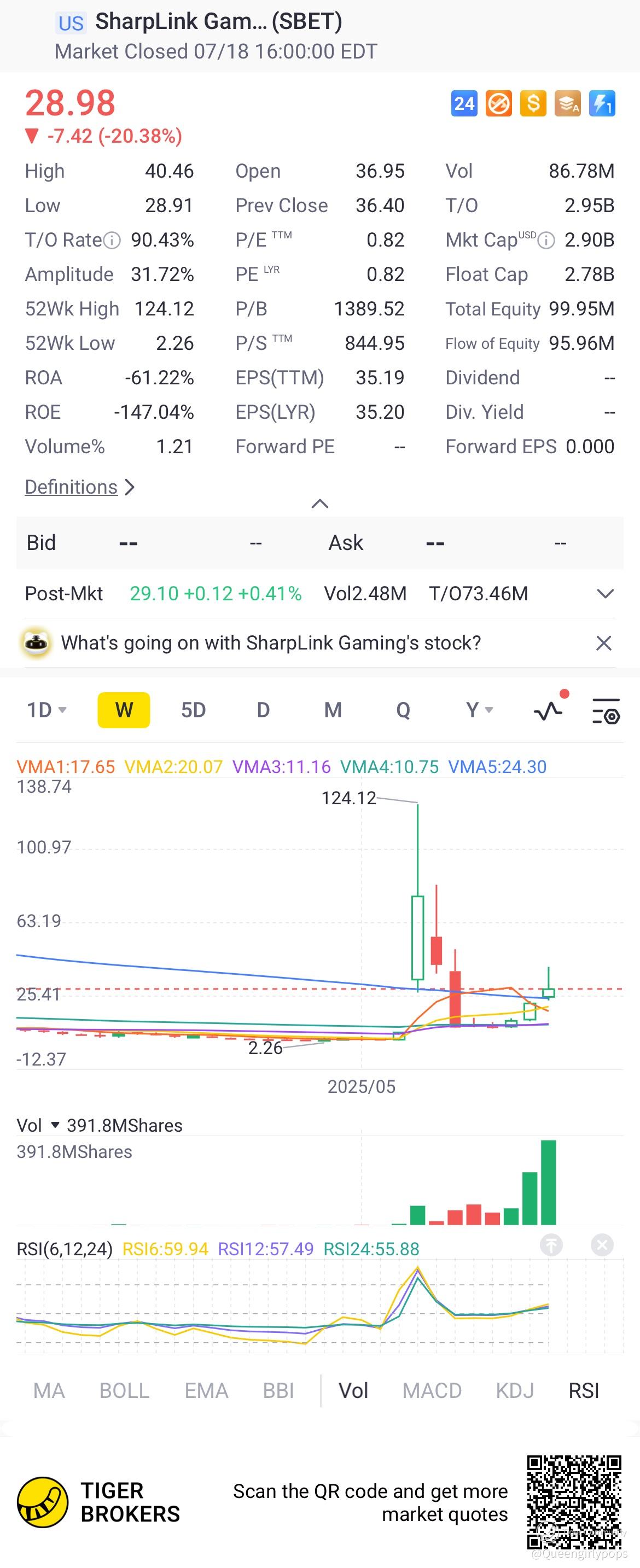Close the RSI indicator panel
Viewport: 640px width, 1568px height.
coord(602,1245)
